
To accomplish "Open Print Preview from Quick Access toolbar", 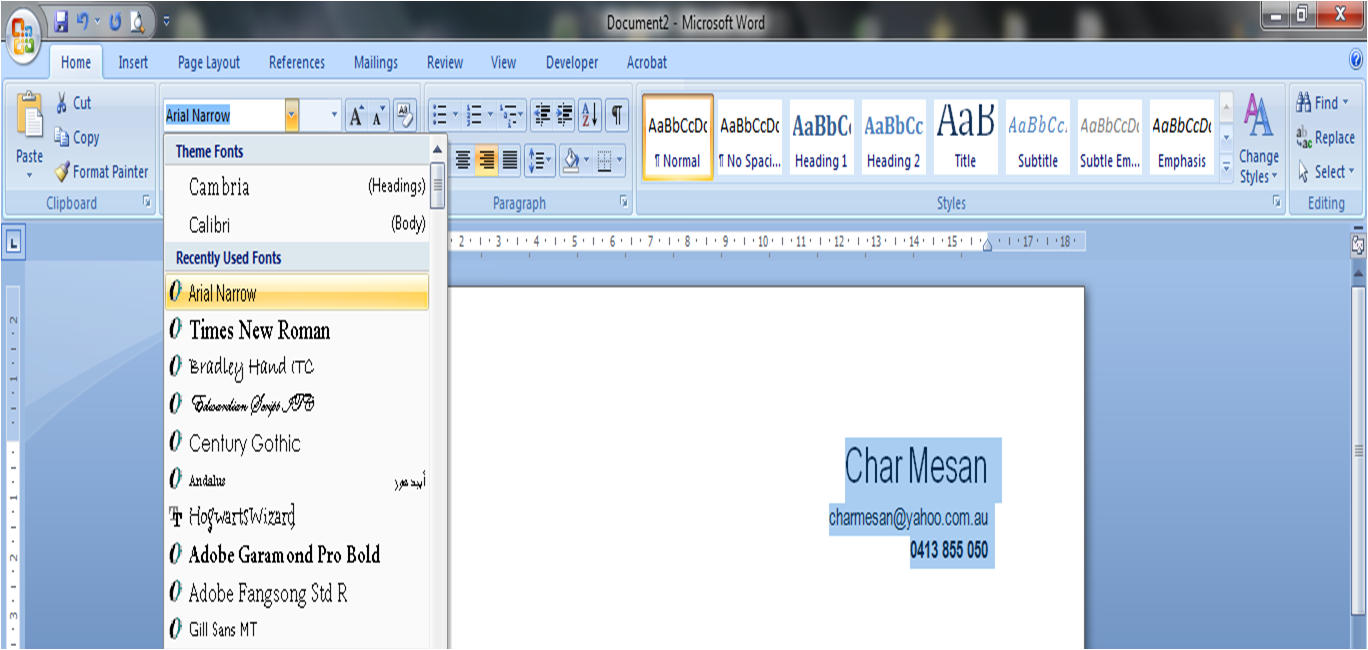I will (x=137, y=20).
